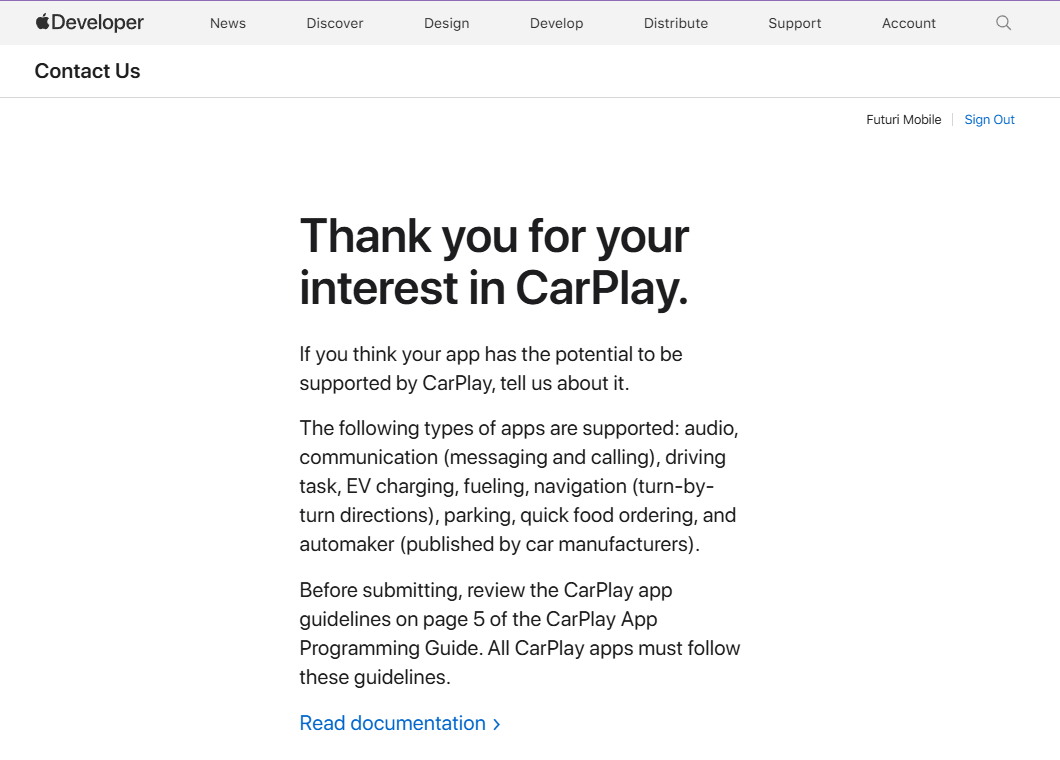
Task: Click the 'If you think your app' sentence
Action: tap(490, 354)
